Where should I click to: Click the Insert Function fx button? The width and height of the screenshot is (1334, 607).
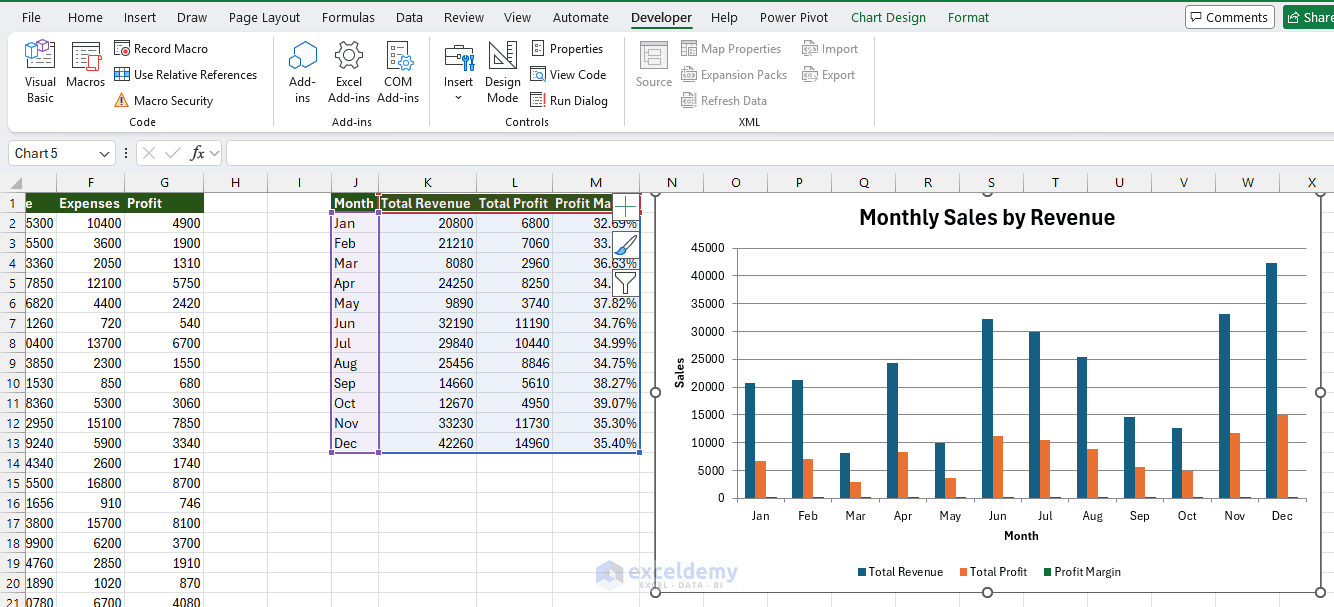pos(198,153)
